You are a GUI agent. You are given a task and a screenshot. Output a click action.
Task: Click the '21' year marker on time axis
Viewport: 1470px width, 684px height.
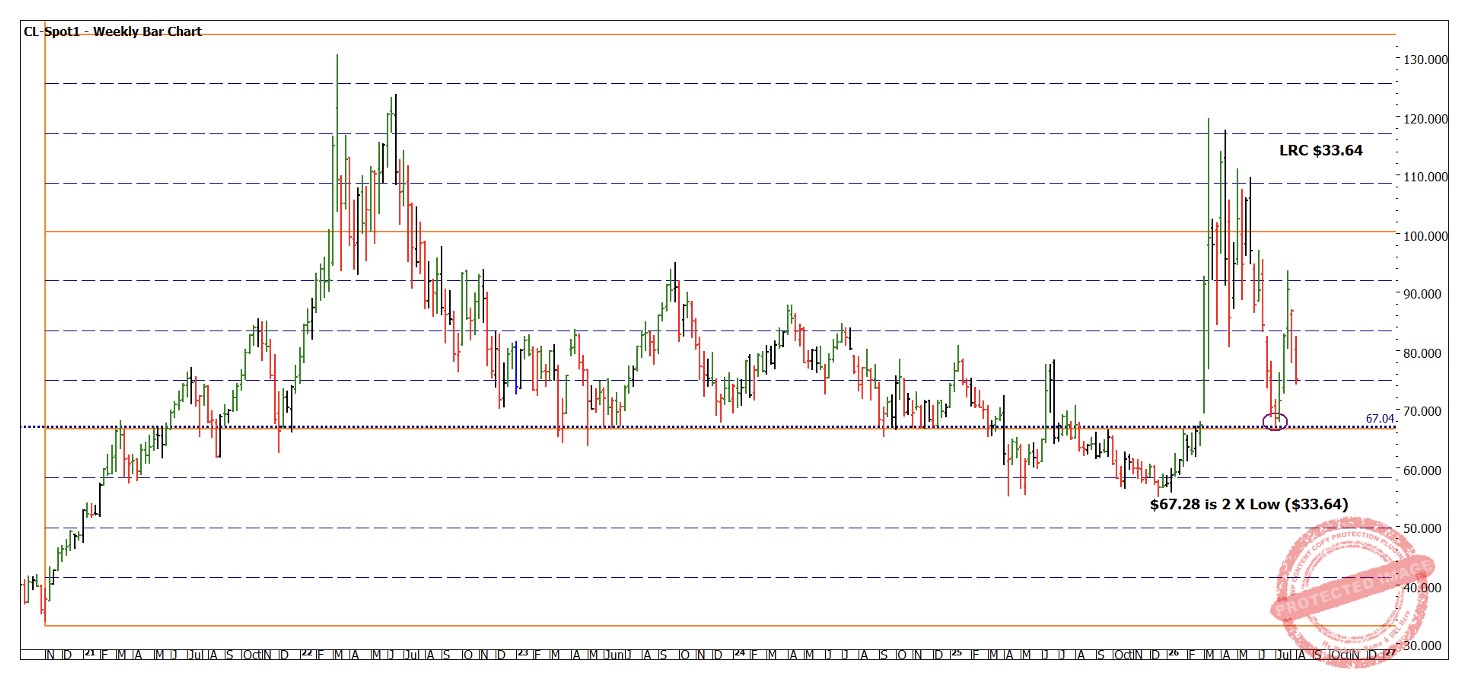coord(88,654)
